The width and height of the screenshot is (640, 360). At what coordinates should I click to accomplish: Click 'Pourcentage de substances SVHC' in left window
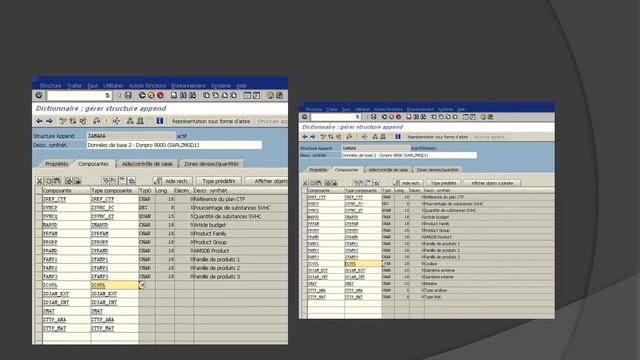[232, 208]
